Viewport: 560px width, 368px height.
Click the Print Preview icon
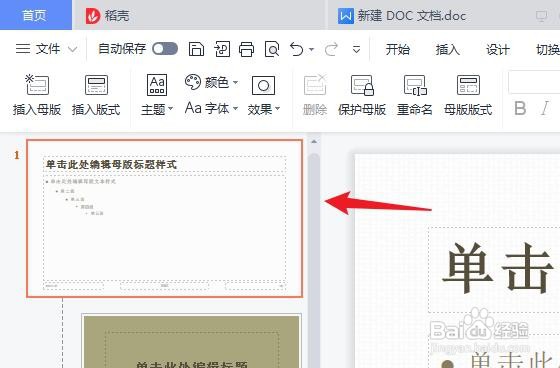pyautogui.click(x=272, y=49)
